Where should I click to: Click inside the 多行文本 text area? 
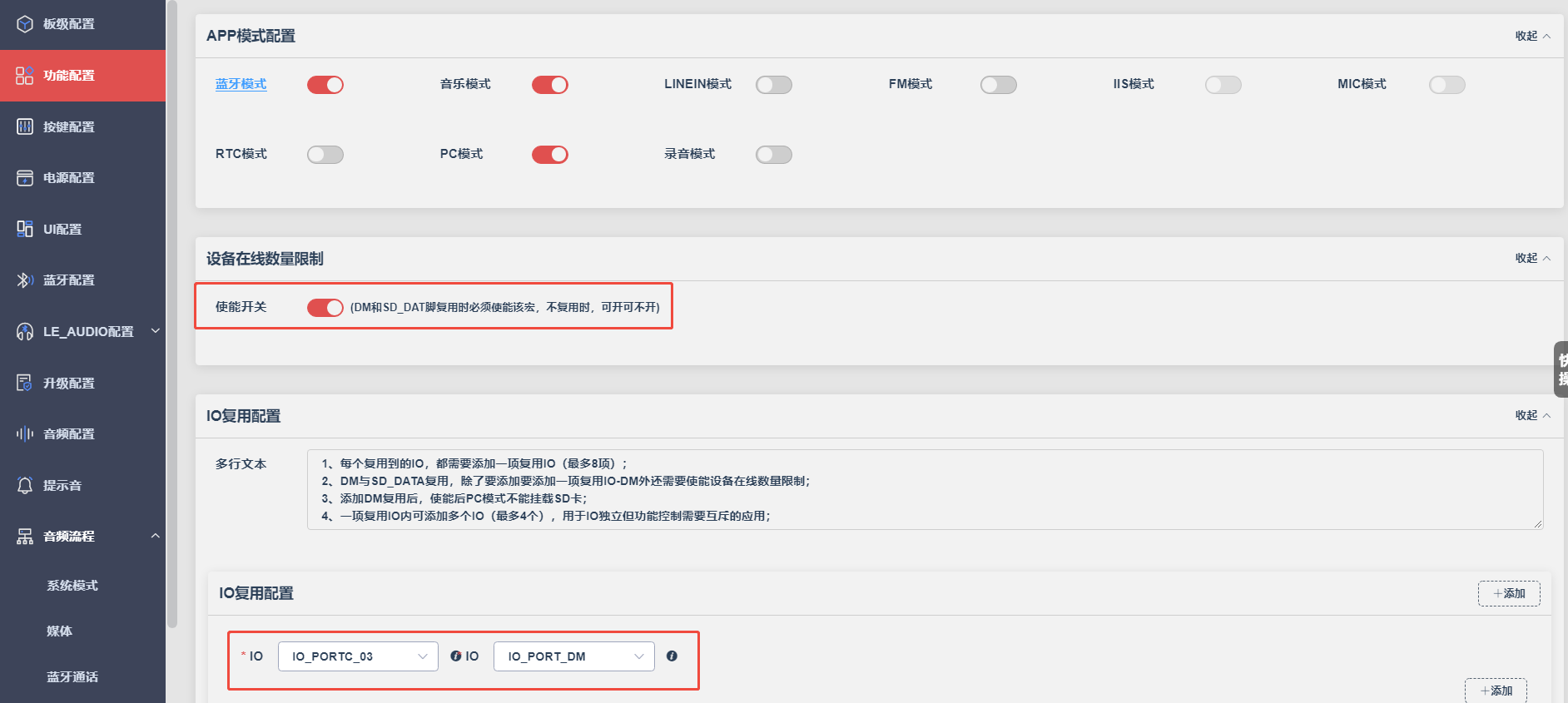click(925, 489)
